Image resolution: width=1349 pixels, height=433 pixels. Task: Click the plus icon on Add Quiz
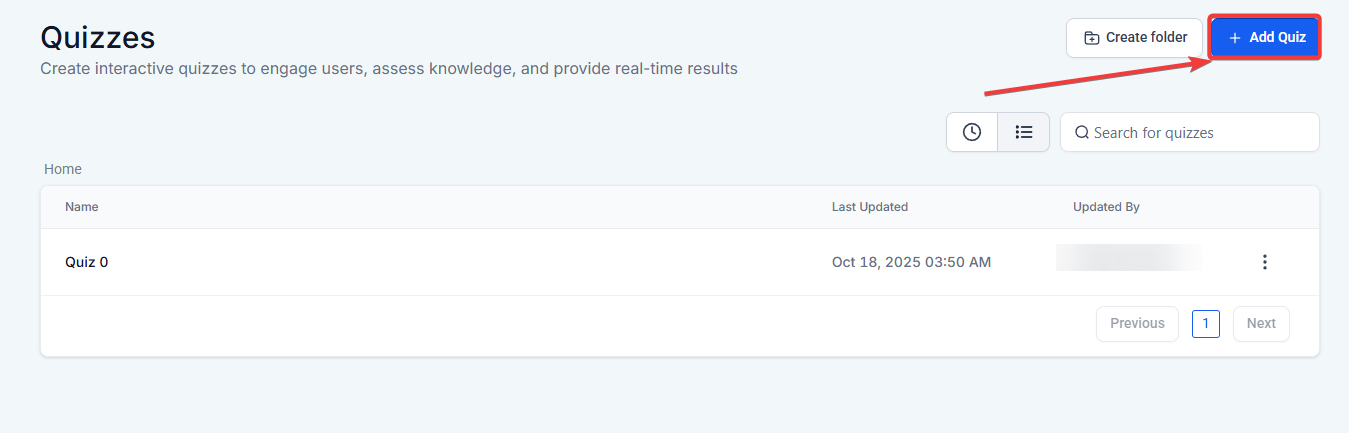tap(1234, 38)
